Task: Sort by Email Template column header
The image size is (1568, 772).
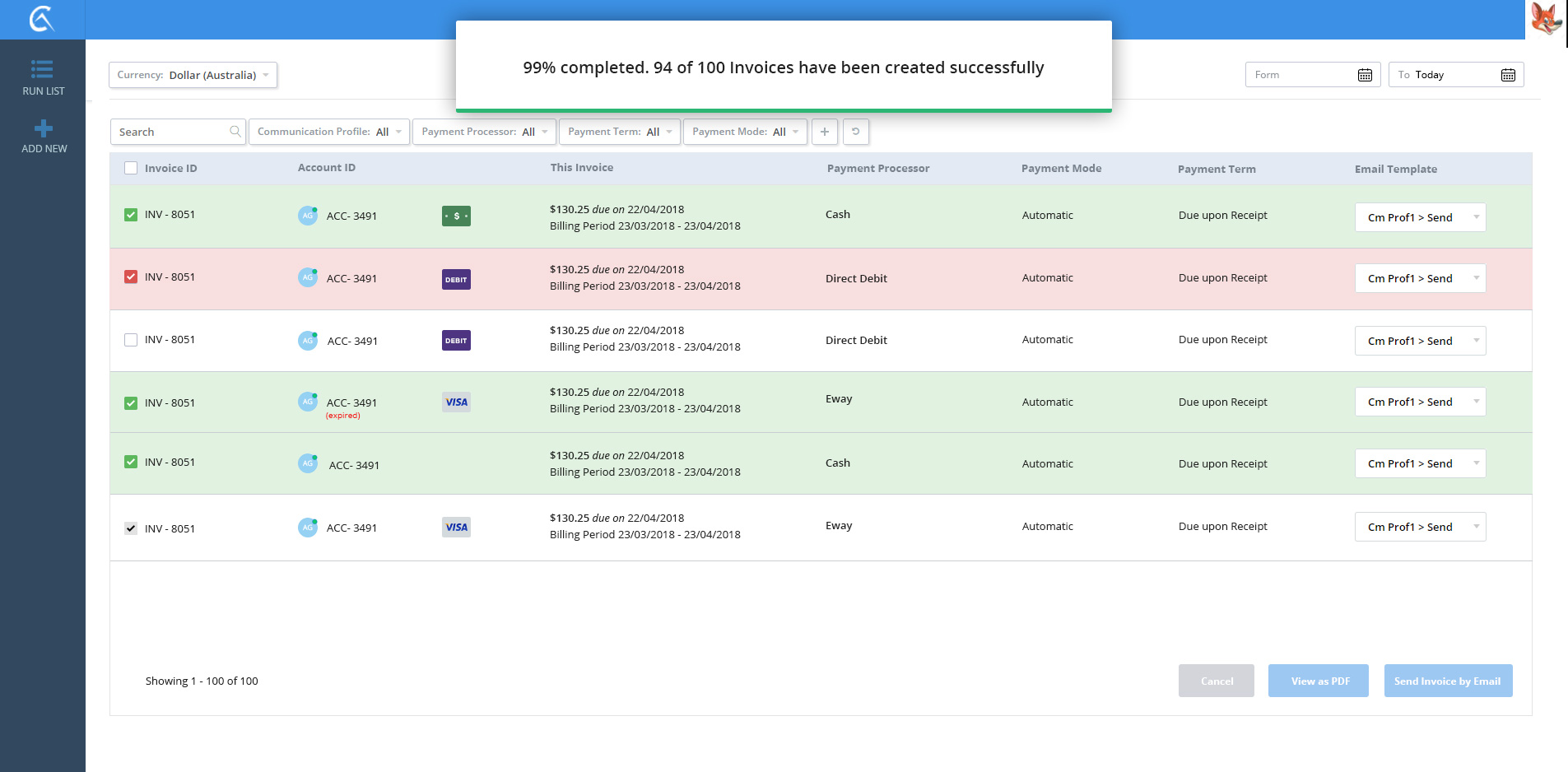Action: pos(1395,170)
